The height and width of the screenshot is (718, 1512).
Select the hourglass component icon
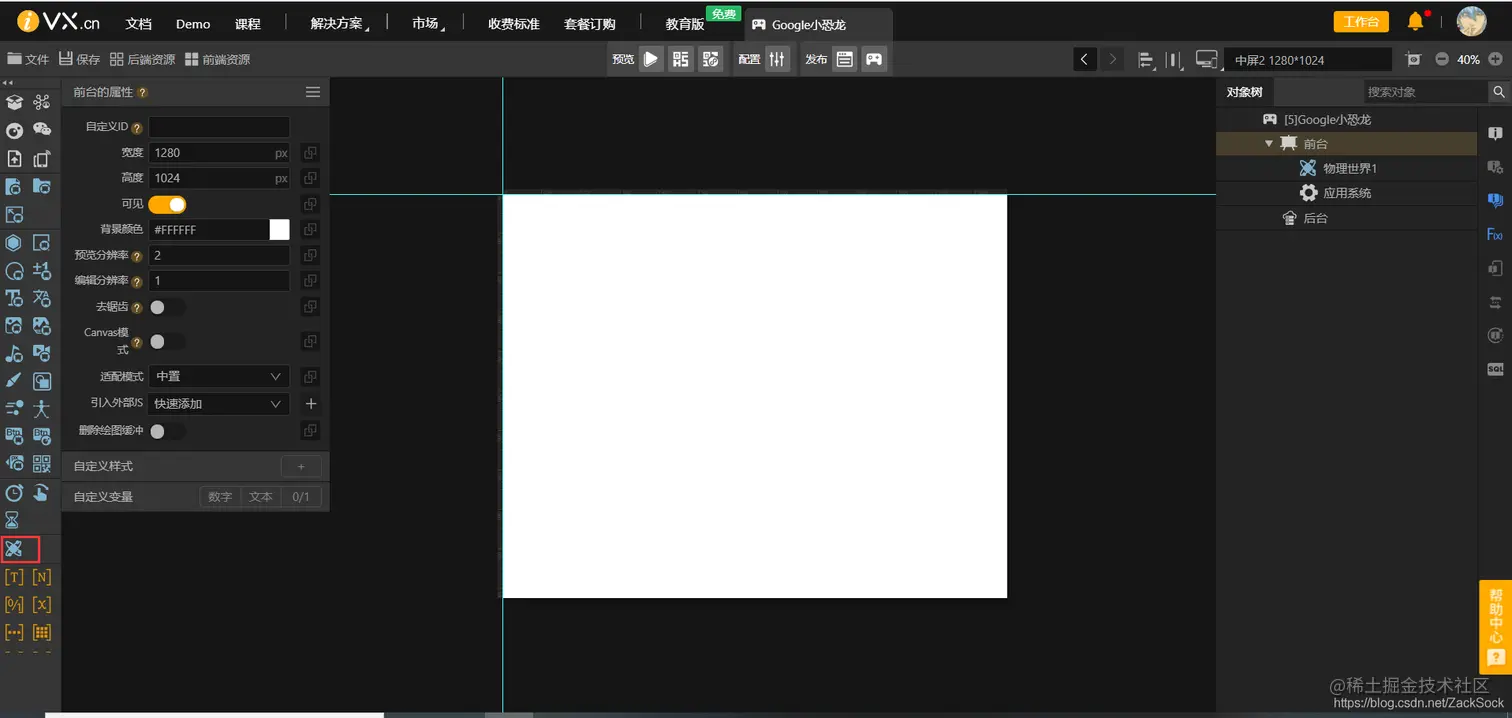[14, 520]
